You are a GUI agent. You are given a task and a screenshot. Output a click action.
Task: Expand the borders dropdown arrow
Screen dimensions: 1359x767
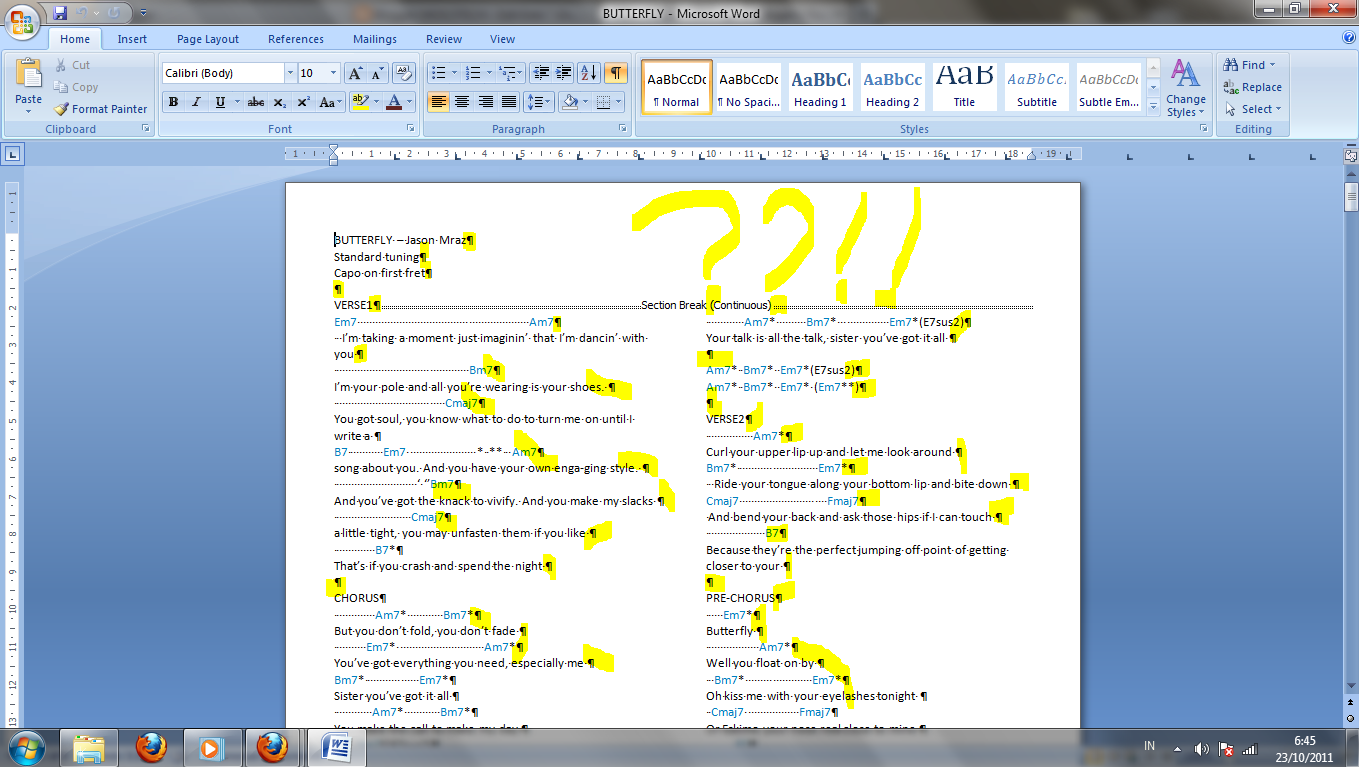(x=619, y=102)
